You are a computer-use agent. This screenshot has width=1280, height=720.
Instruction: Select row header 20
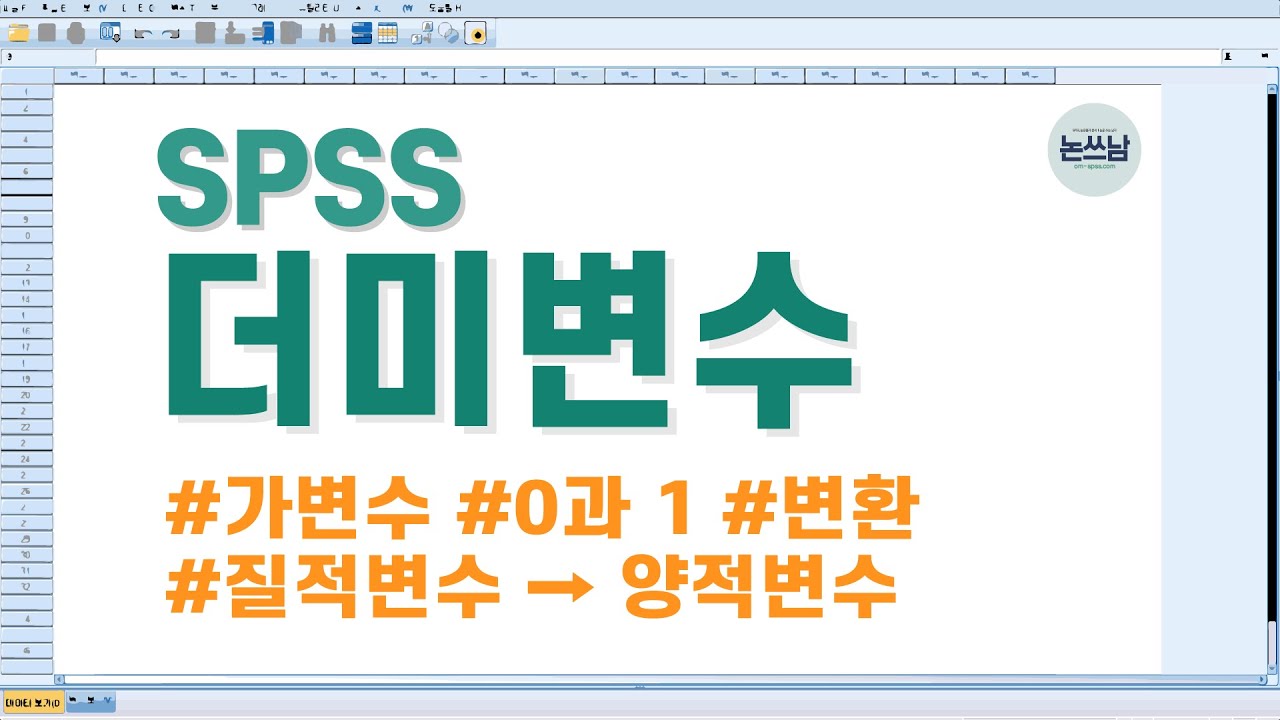coord(26,395)
